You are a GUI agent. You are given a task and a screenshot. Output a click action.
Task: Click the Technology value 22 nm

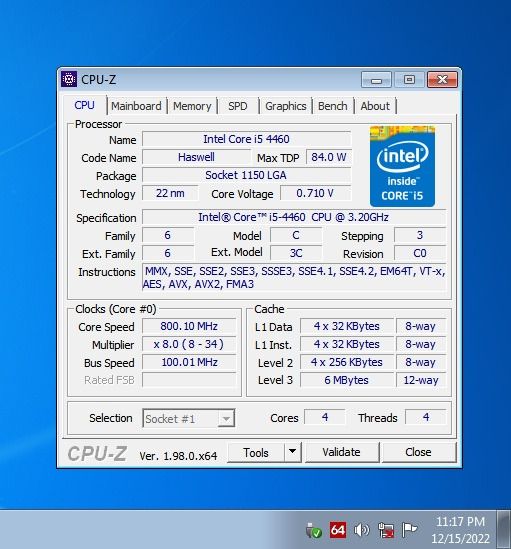pyautogui.click(x=170, y=193)
